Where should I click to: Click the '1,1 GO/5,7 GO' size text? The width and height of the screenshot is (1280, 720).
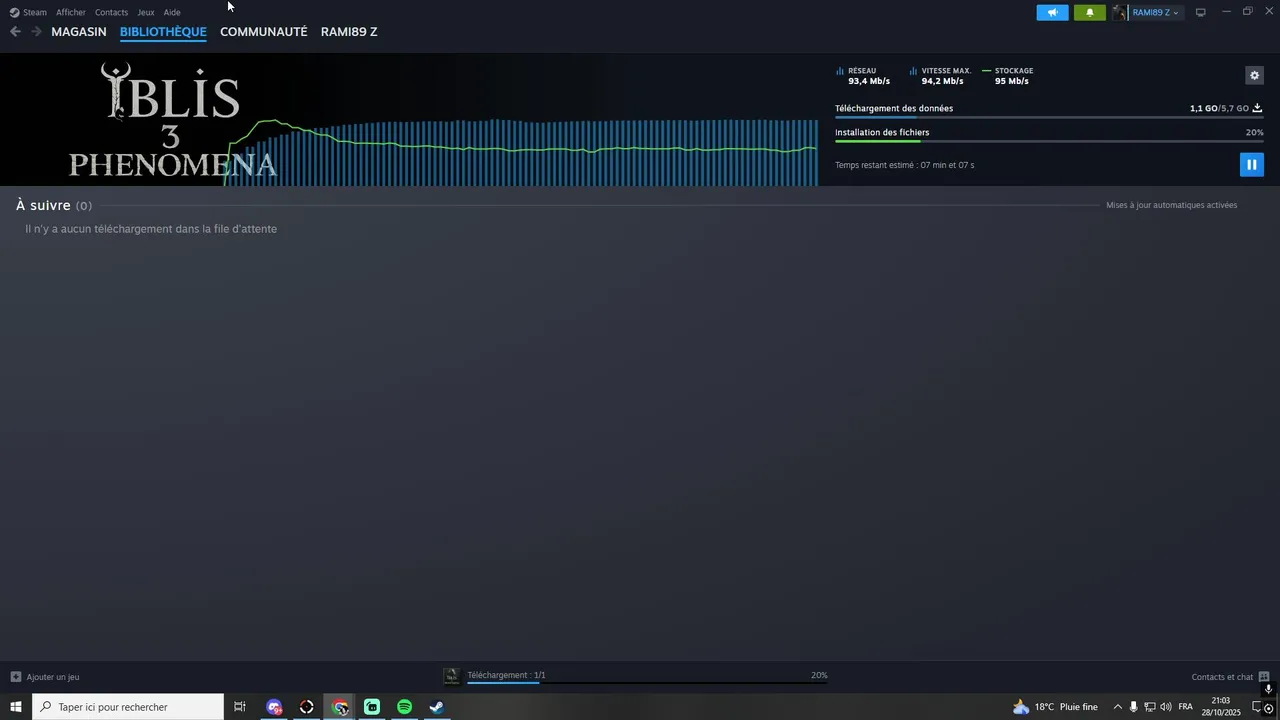tap(1219, 108)
